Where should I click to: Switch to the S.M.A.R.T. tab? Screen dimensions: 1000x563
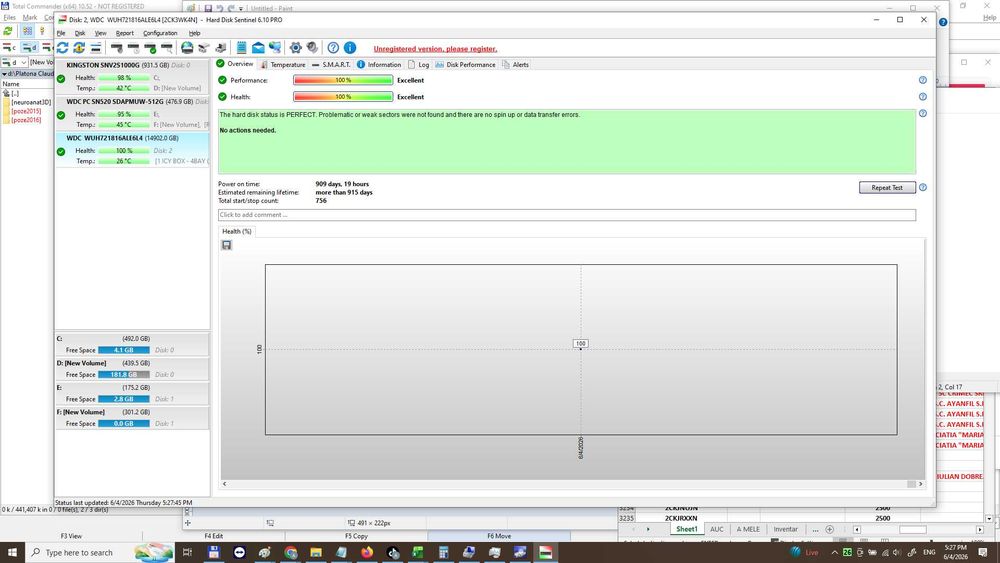[x=331, y=64]
